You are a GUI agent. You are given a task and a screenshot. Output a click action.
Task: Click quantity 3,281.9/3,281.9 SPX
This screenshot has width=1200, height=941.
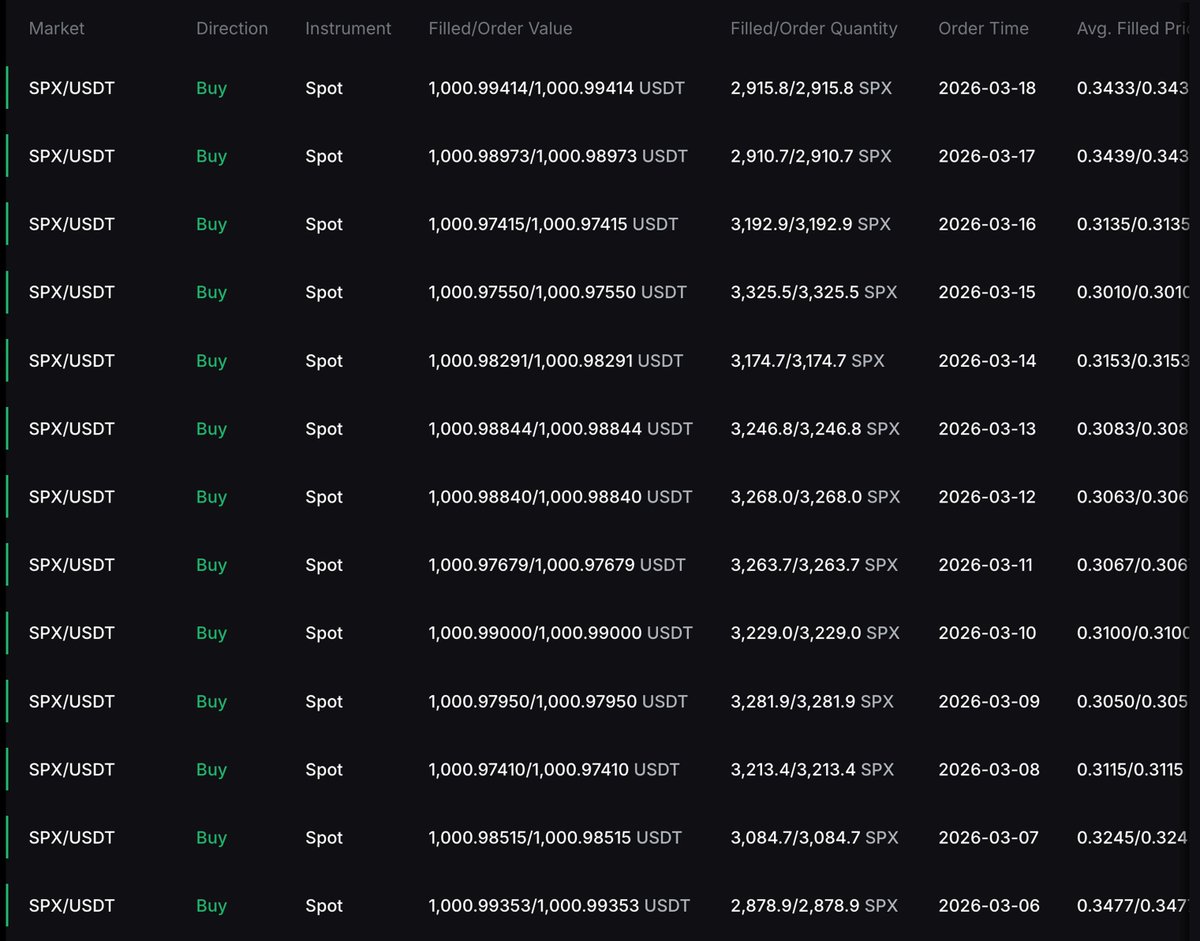click(812, 701)
